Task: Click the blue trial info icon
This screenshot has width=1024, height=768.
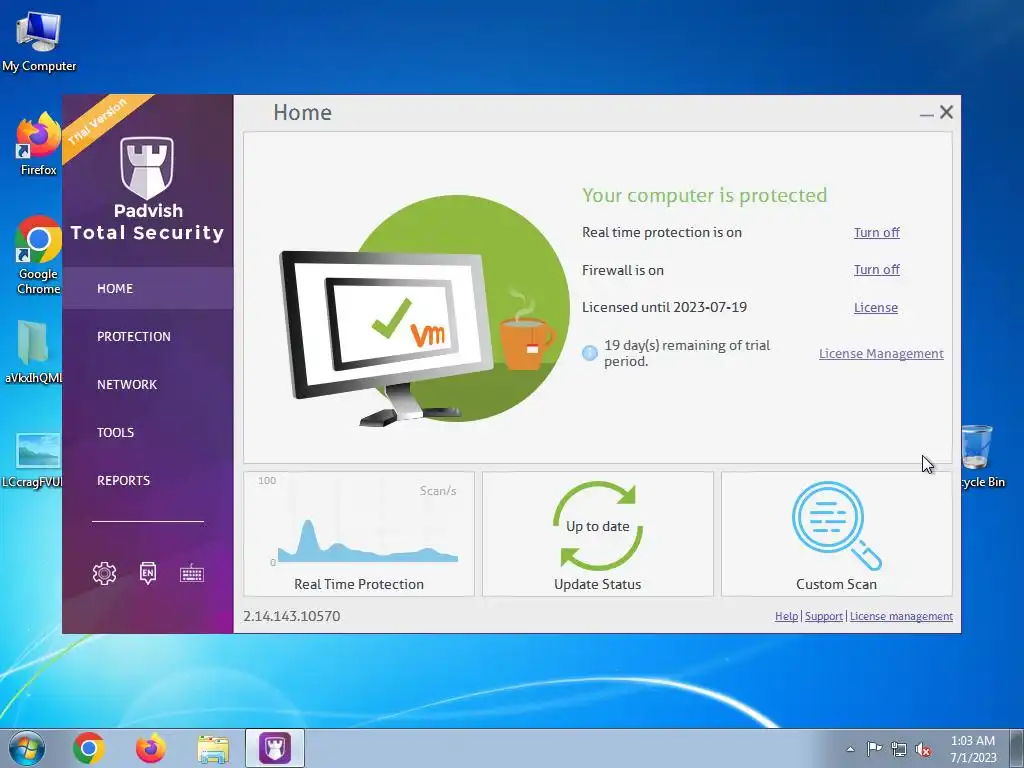Action: click(x=590, y=353)
